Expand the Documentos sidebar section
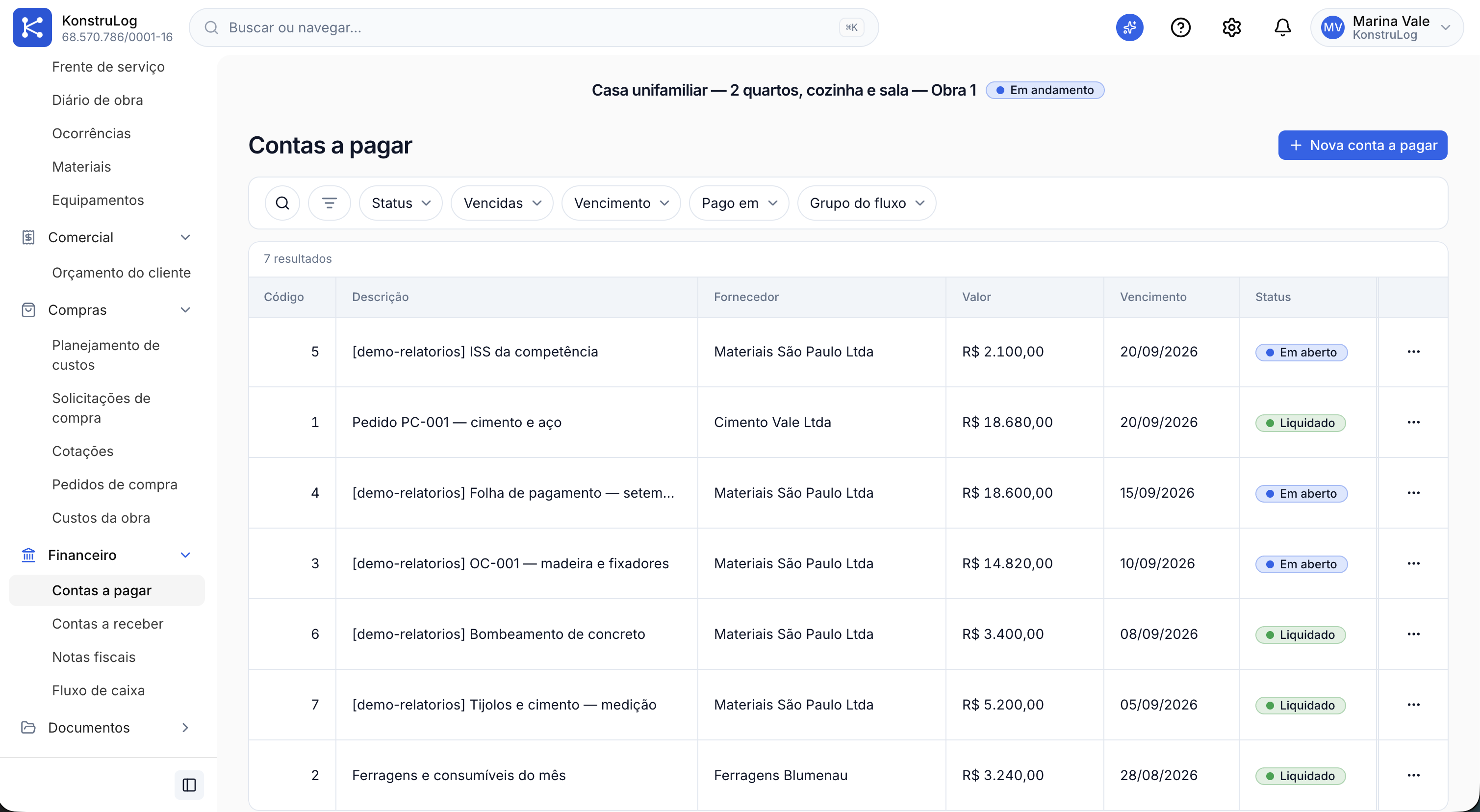Viewport: 1480px width, 812px height. click(106, 728)
